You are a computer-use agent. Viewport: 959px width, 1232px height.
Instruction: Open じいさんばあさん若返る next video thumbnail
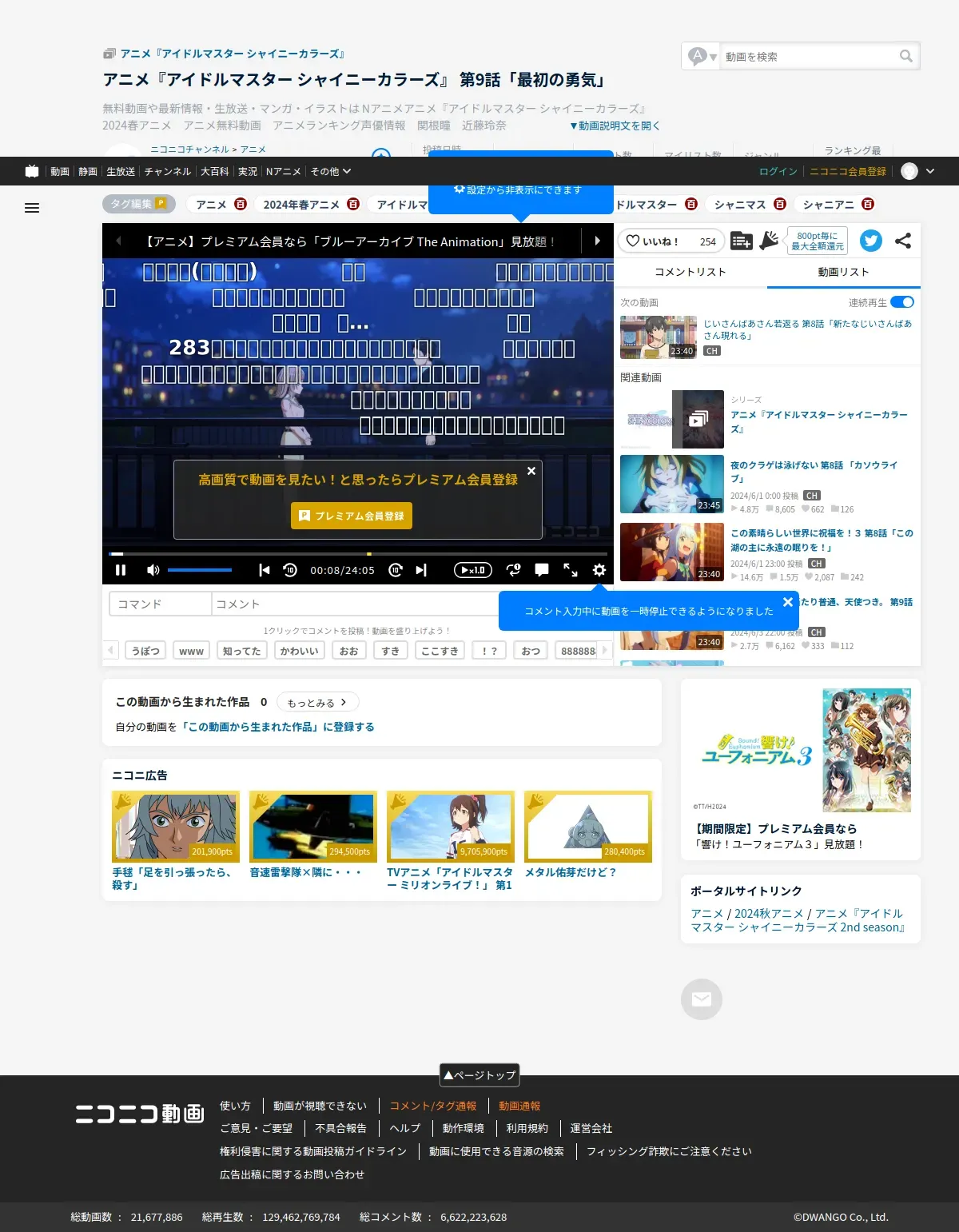pos(659,337)
